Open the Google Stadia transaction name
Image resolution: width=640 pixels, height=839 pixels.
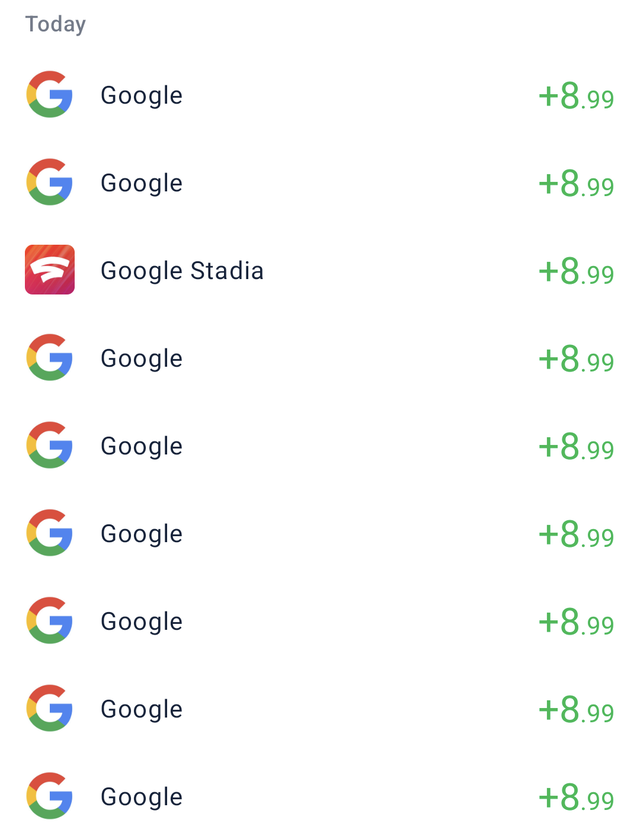coord(182,271)
